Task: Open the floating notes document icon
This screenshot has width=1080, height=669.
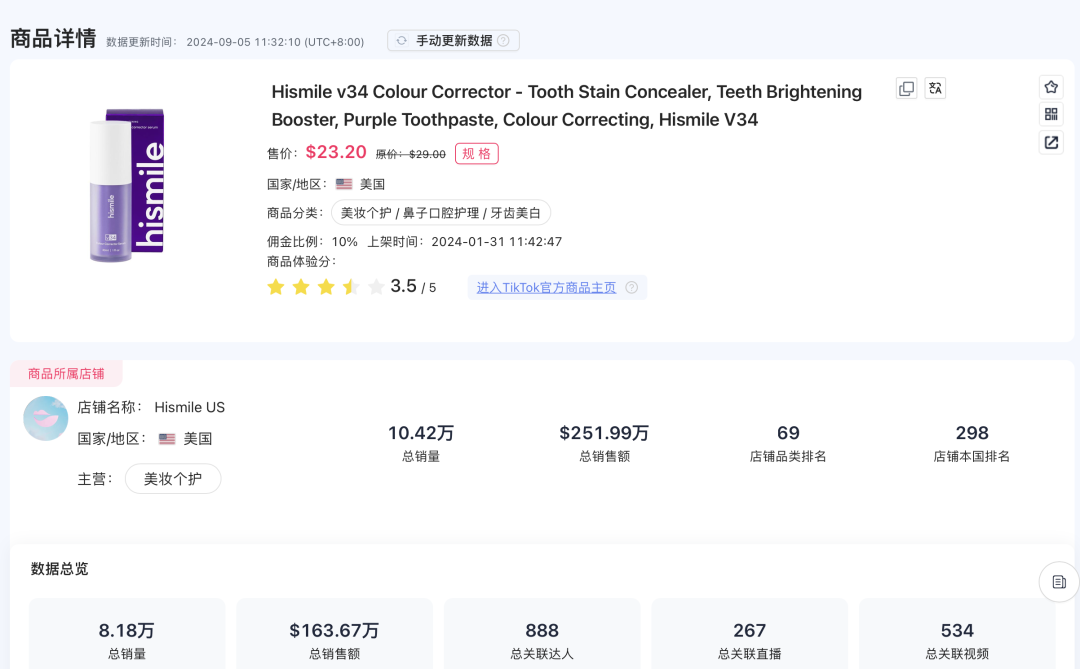Action: [x=1059, y=582]
